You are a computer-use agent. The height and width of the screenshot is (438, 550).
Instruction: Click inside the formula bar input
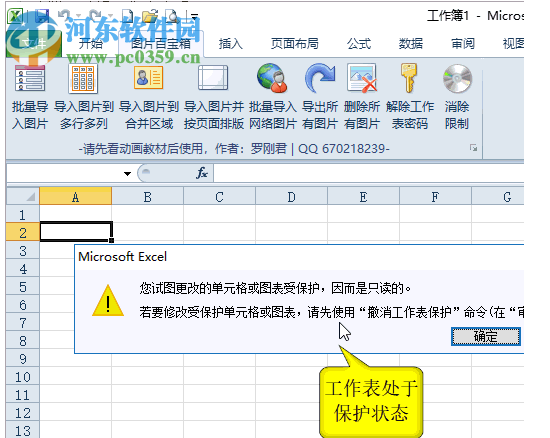(368, 173)
